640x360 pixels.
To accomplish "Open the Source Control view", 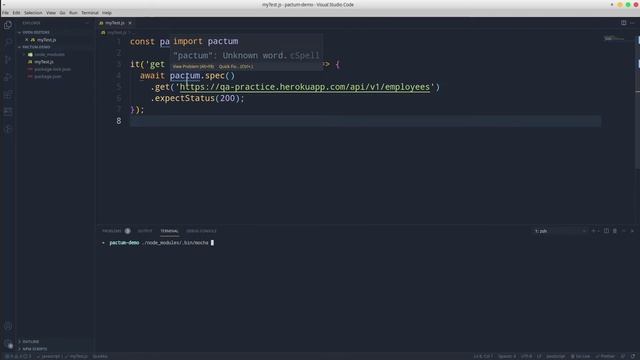I will point(8,60).
